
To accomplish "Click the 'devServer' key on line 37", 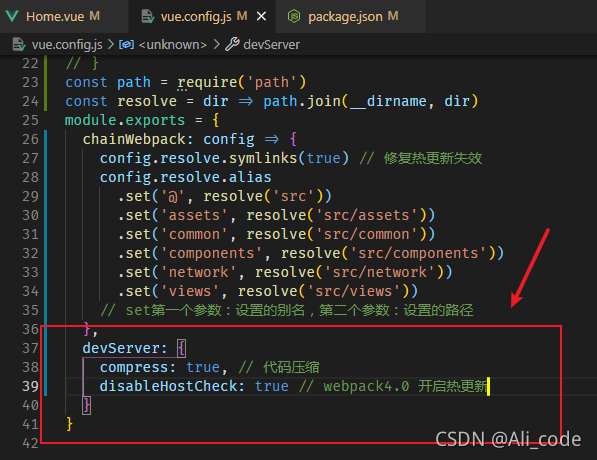I will click(121, 348).
